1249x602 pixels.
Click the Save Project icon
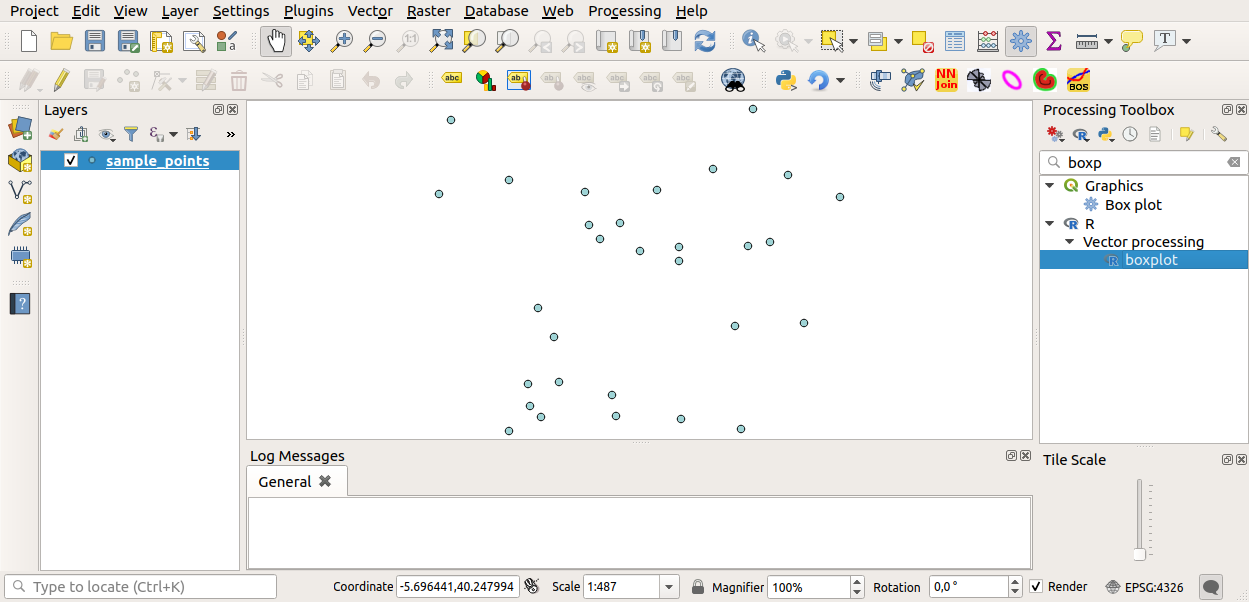(x=95, y=41)
